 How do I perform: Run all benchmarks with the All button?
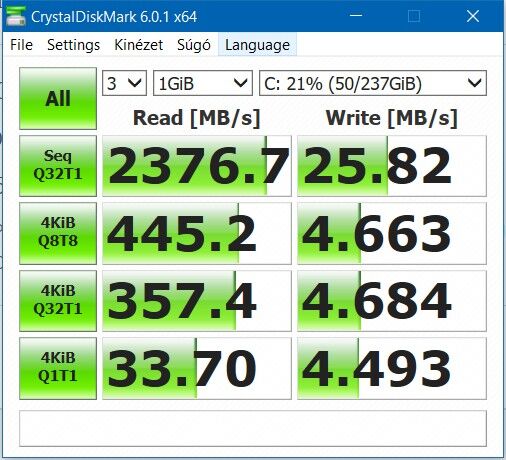coord(58,98)
